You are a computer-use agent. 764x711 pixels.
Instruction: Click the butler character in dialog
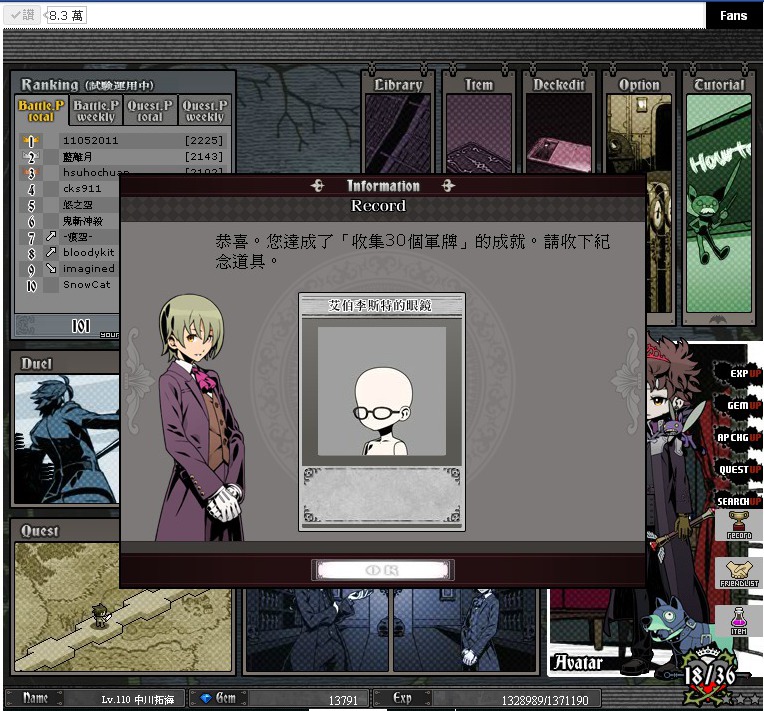[x=200, y=418]
